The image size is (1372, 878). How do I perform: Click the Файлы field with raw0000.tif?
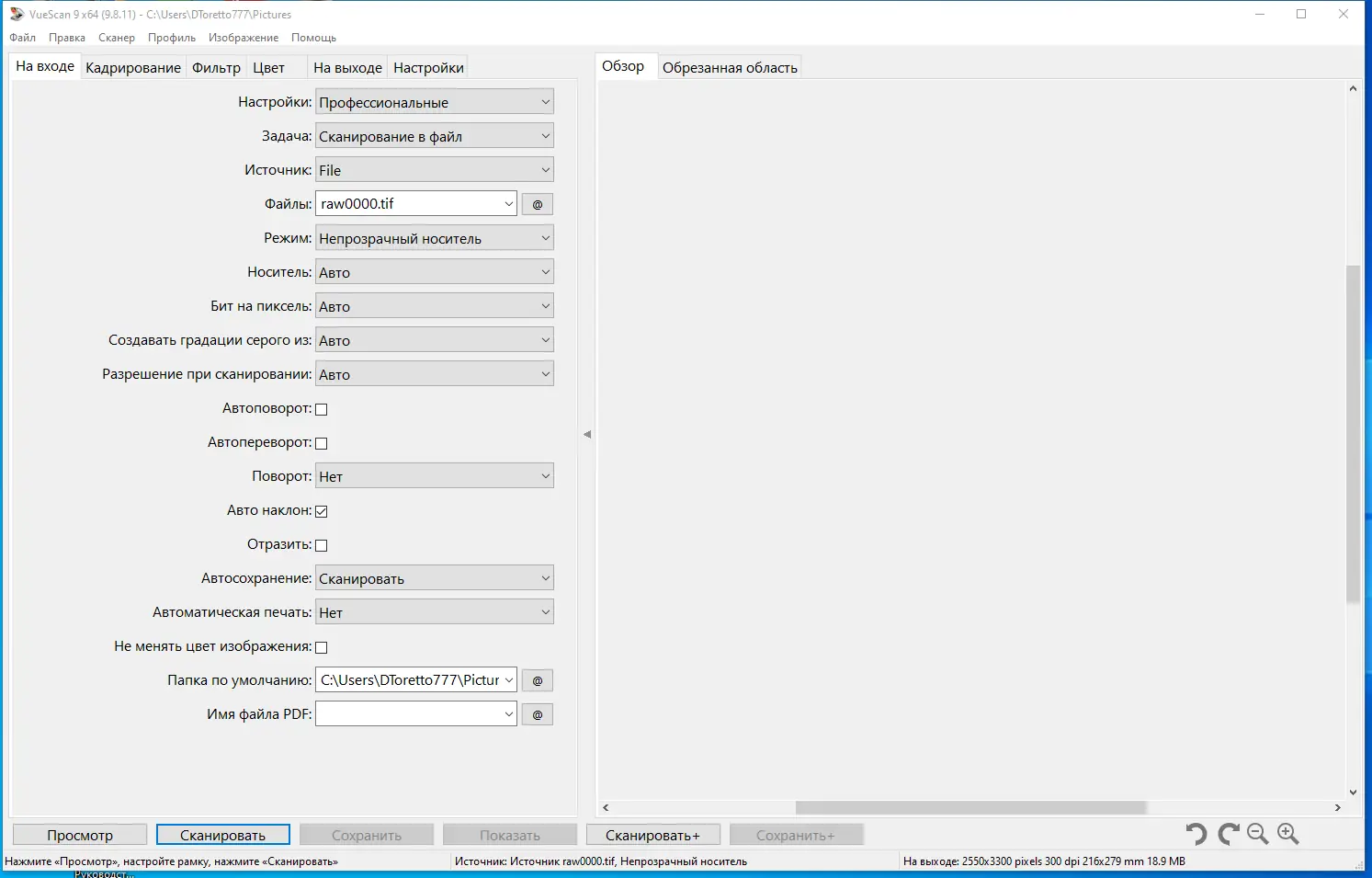pyautogui.click(x=416, y=204)
